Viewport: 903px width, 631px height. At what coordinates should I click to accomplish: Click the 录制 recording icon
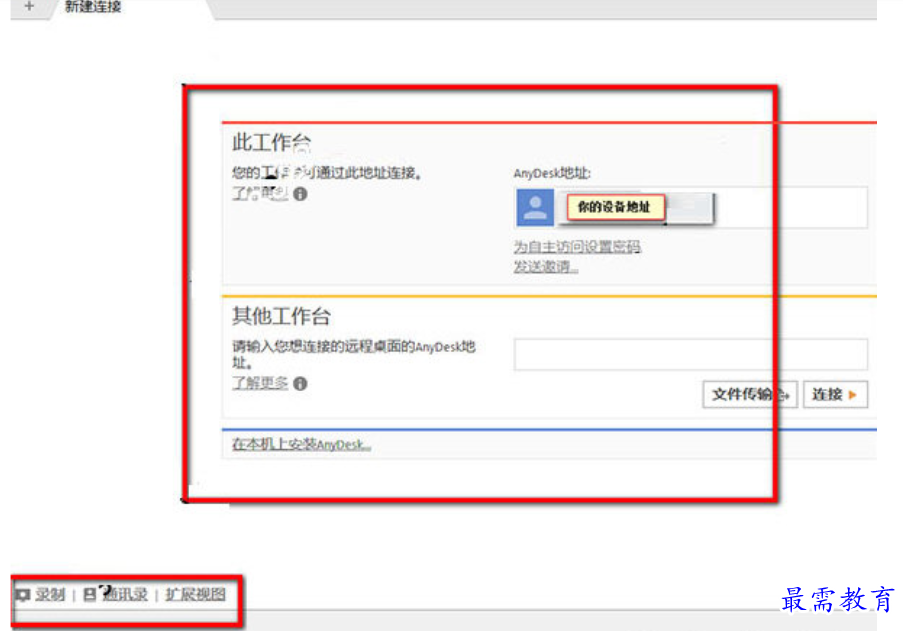(x=23, y=595)
